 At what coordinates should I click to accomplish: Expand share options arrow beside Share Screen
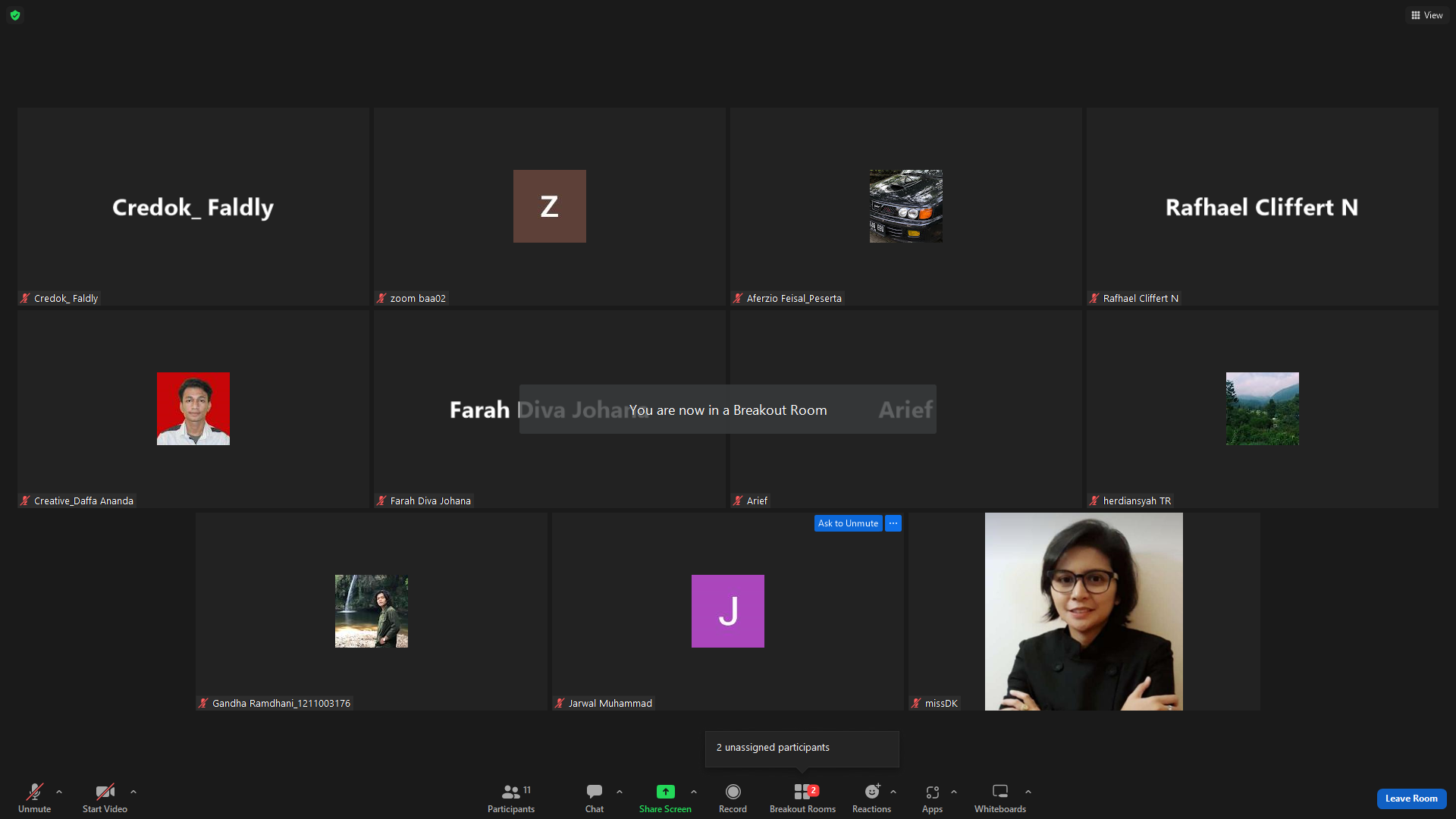click(x=694, y=792)
